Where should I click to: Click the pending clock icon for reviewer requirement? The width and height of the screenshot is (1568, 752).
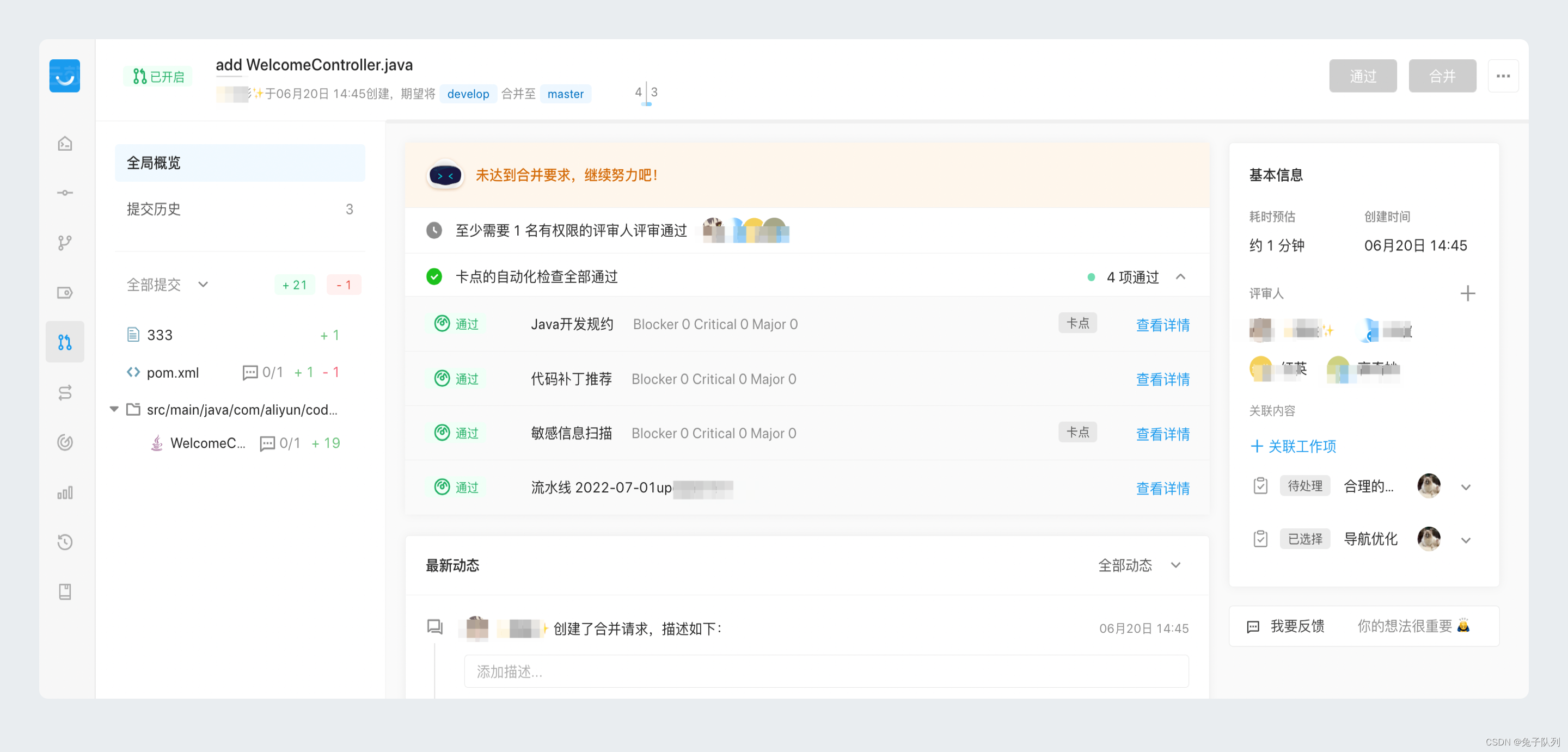pos(434,231)
